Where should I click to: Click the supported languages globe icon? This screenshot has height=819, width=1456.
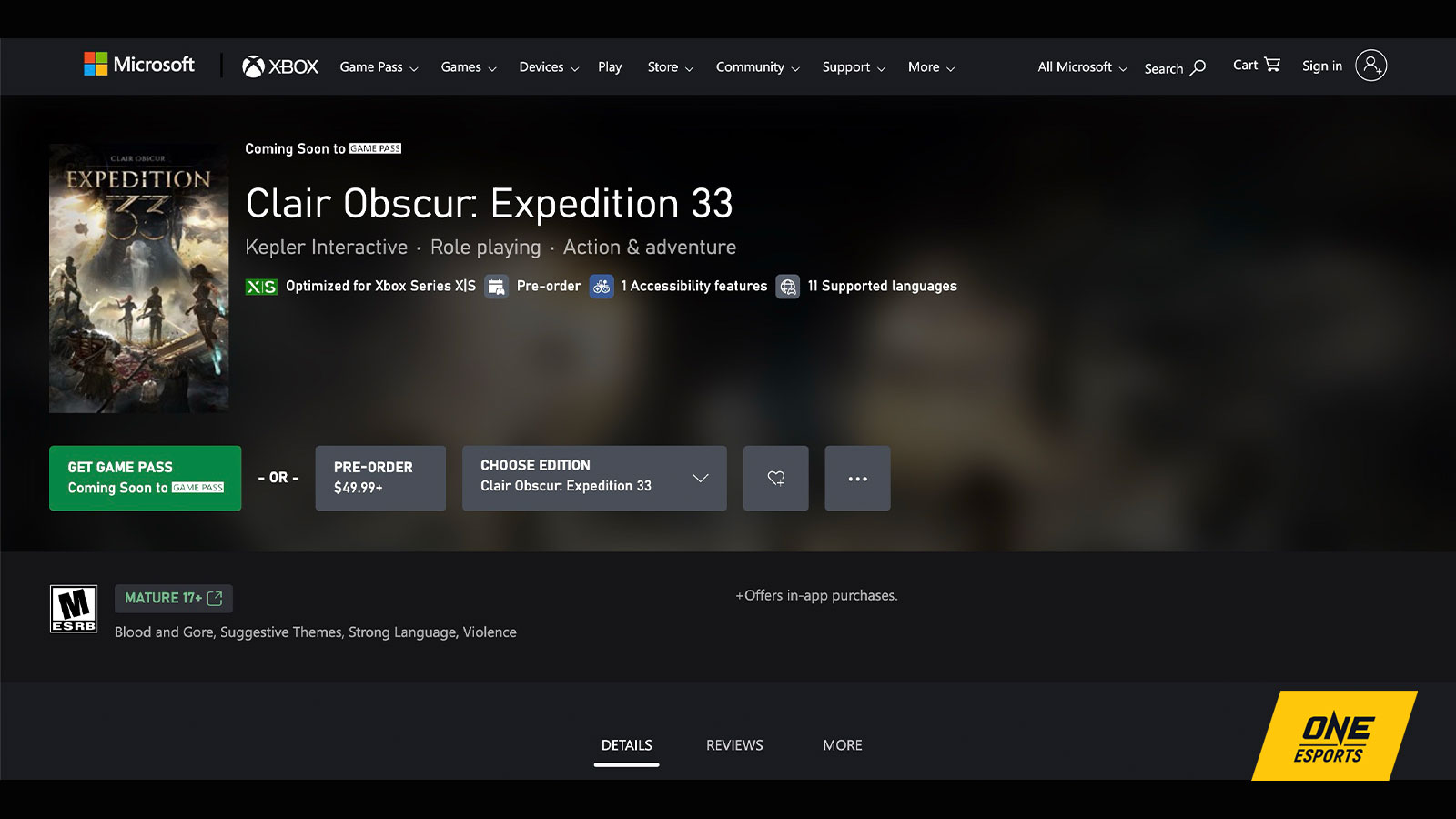coord(788,287)
